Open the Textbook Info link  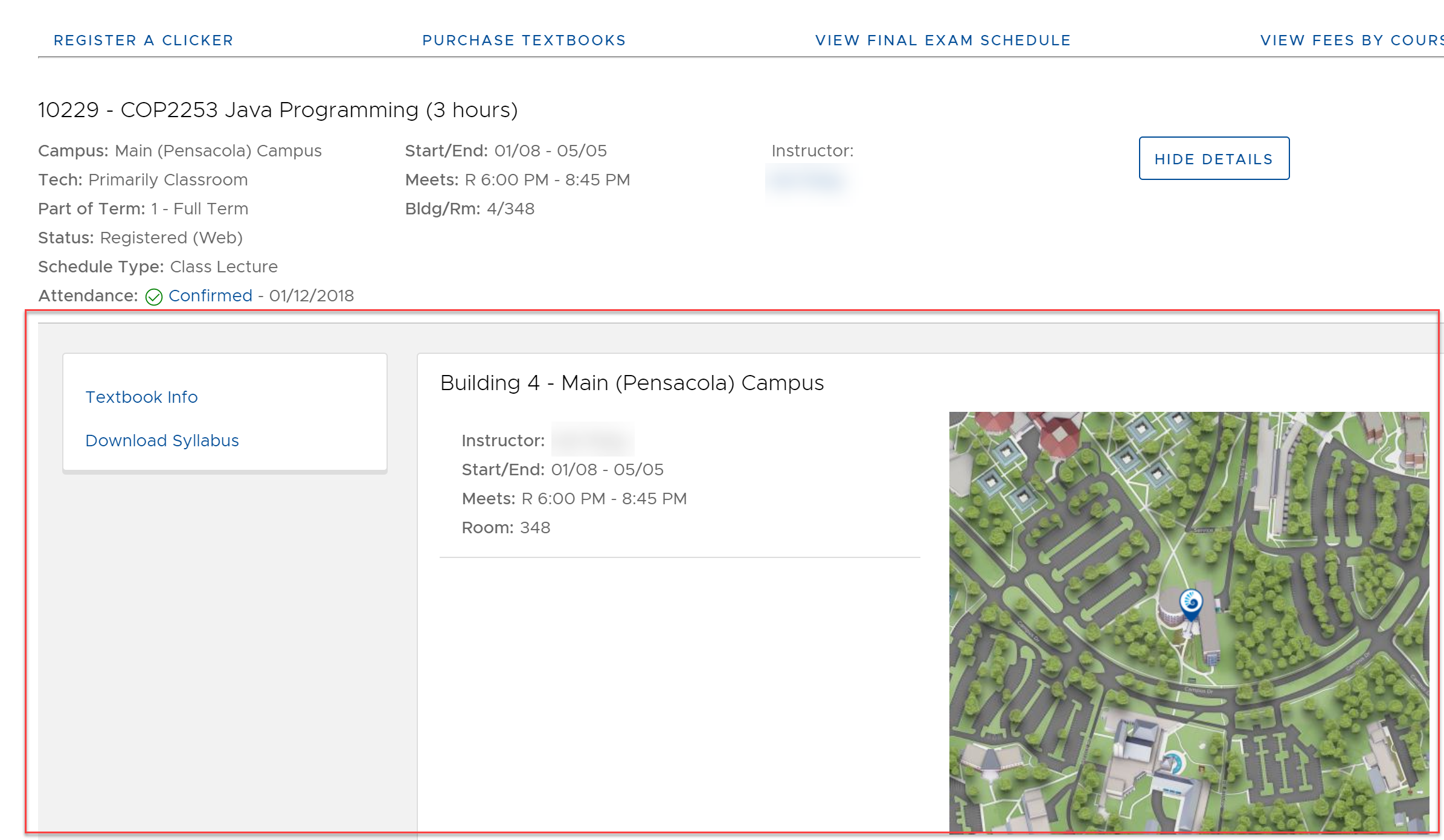141,397
